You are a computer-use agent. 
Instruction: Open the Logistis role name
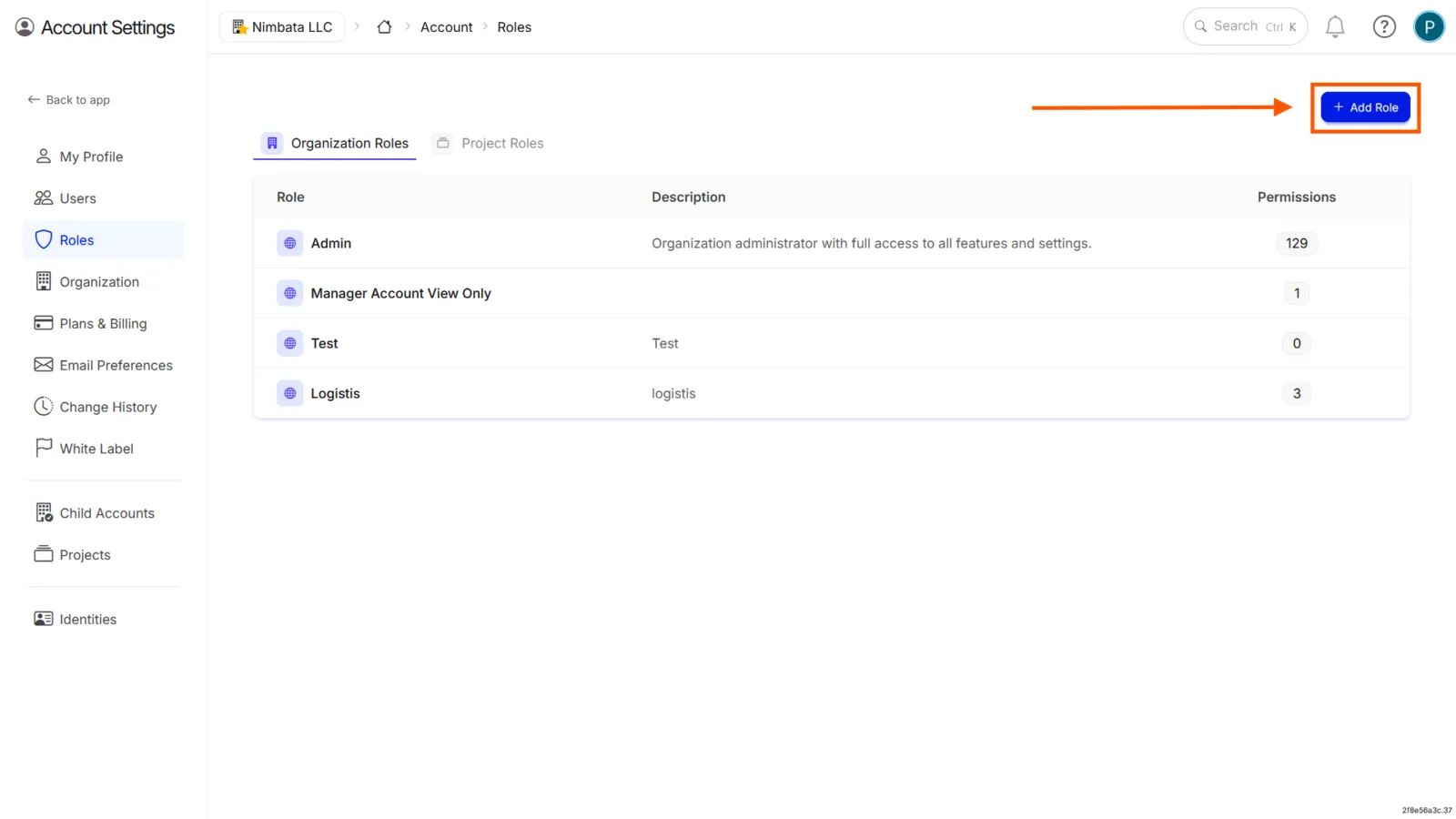[335, 393]
